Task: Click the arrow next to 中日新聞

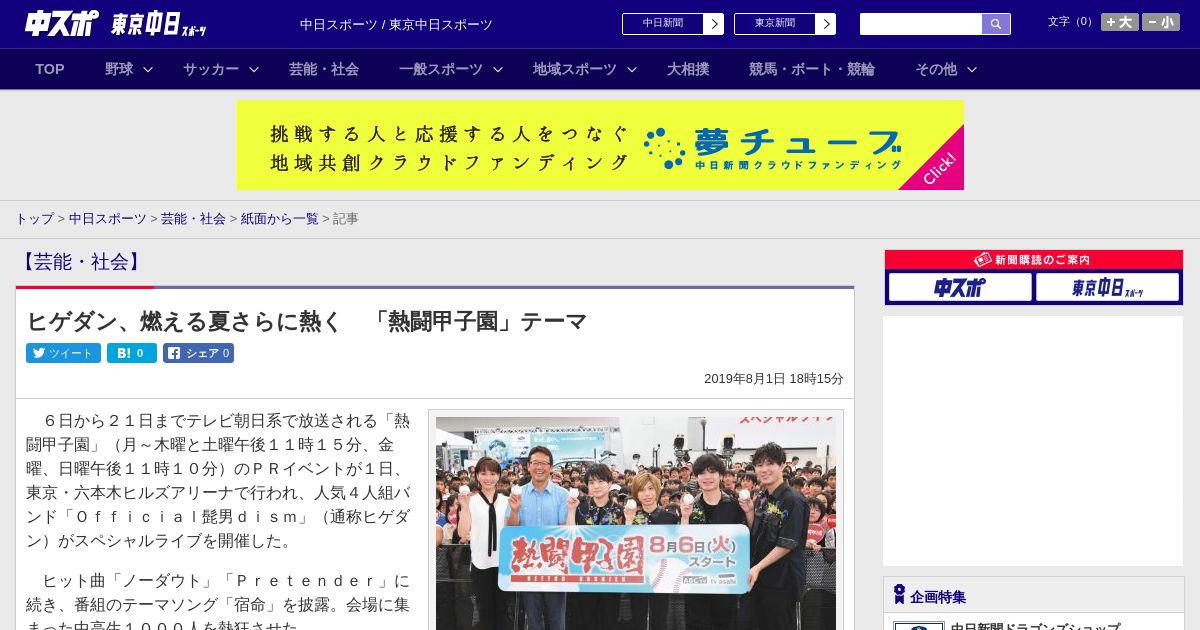Action: click(x=714, y=24)
